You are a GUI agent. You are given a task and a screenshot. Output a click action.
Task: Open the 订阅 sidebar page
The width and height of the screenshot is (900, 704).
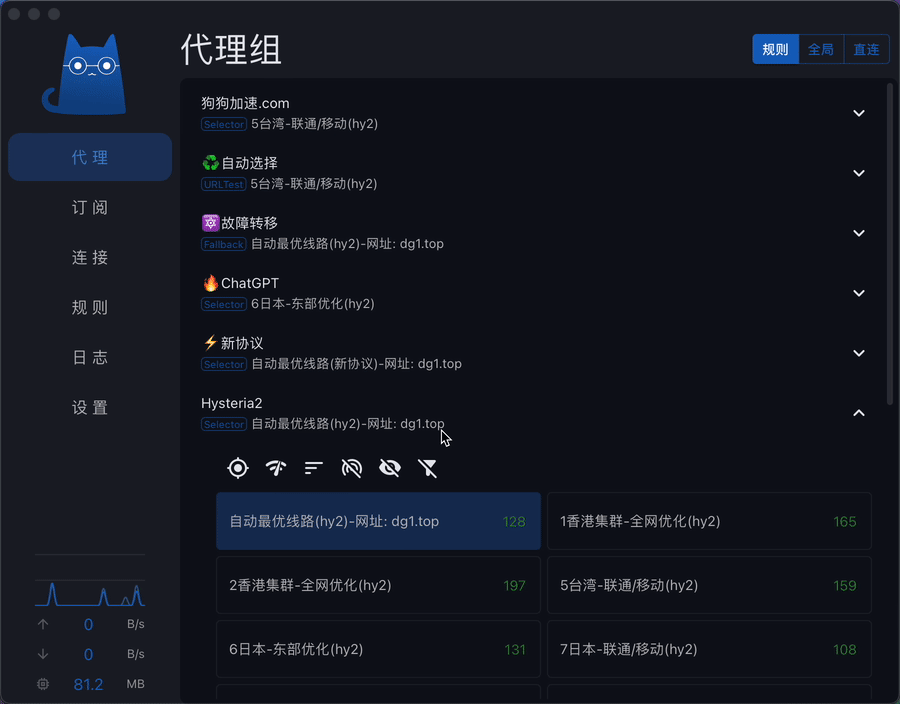(x=90, y=208)
